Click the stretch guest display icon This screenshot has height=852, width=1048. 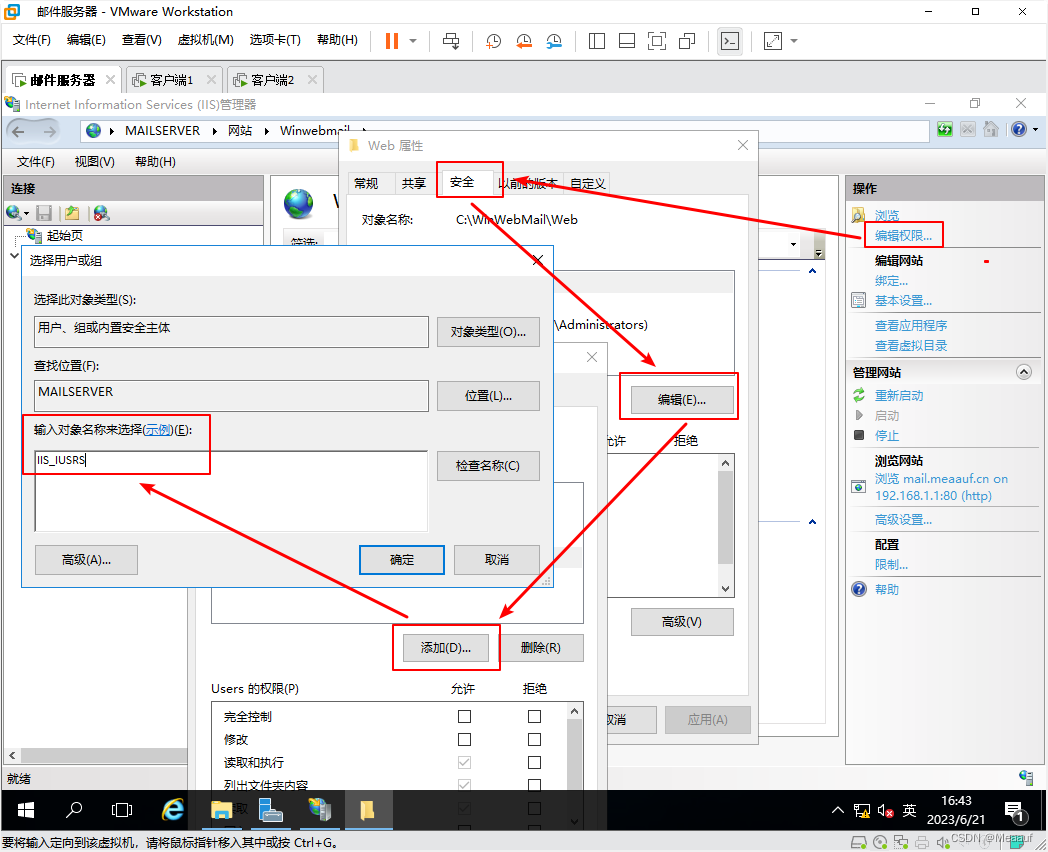(773, 41)
